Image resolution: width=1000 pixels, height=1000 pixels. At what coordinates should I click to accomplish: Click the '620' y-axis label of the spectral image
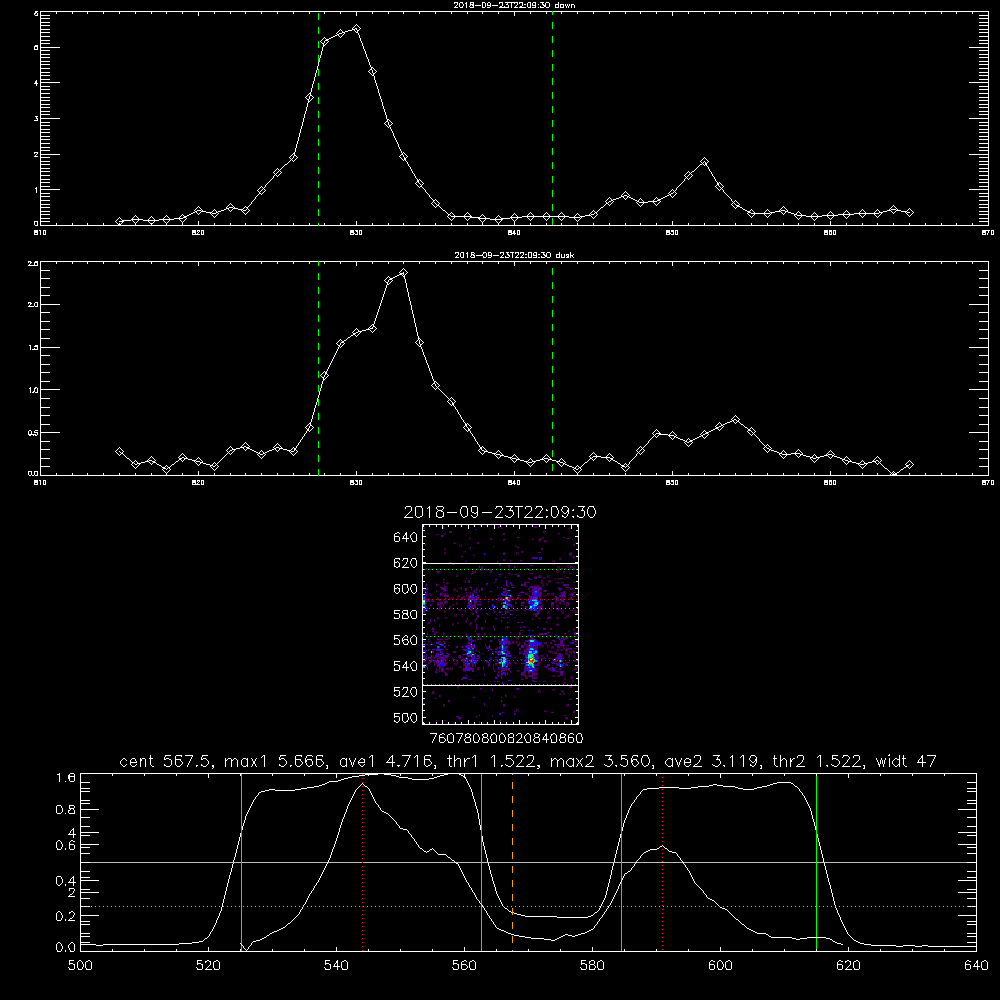[406, 563]
